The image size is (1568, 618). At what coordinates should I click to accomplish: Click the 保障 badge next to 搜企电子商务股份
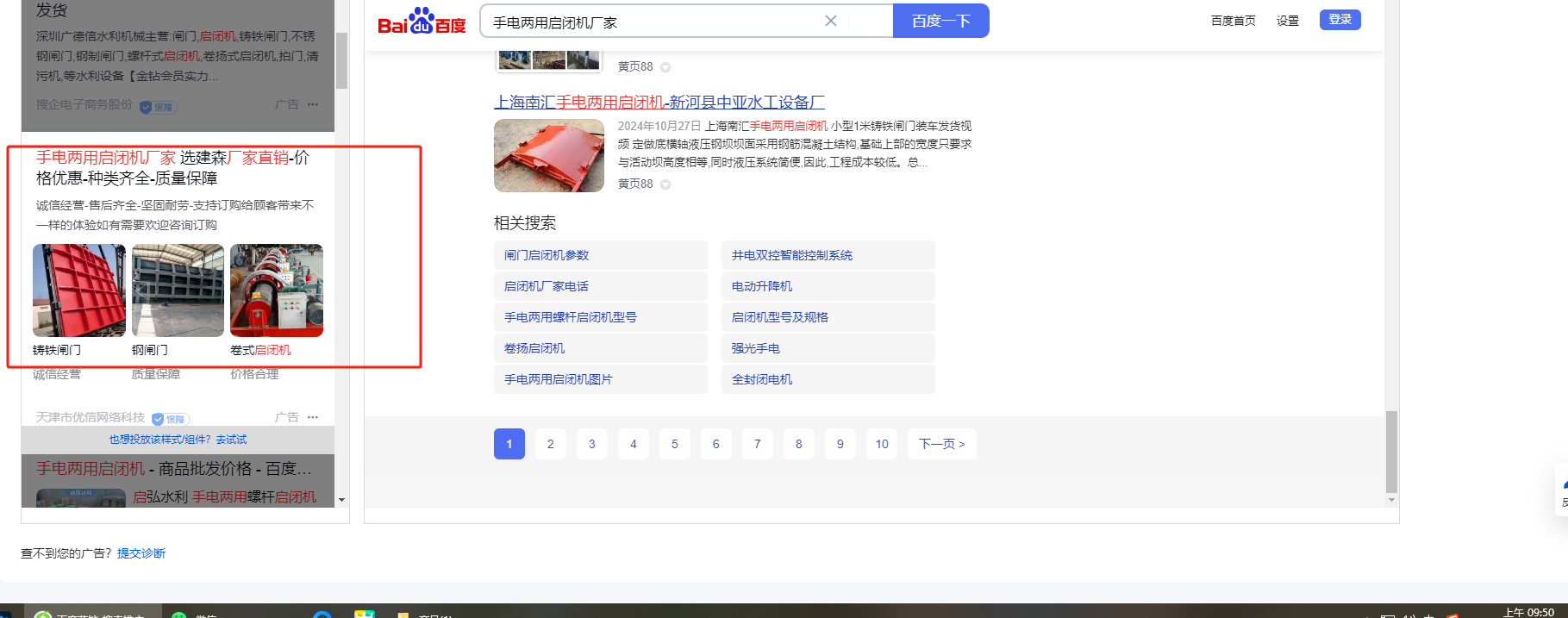click(158, 107)
